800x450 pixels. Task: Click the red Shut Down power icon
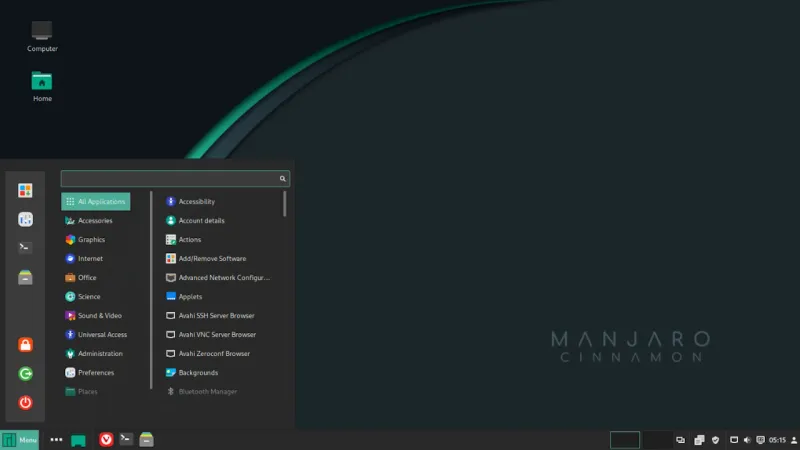coord(25,403)
